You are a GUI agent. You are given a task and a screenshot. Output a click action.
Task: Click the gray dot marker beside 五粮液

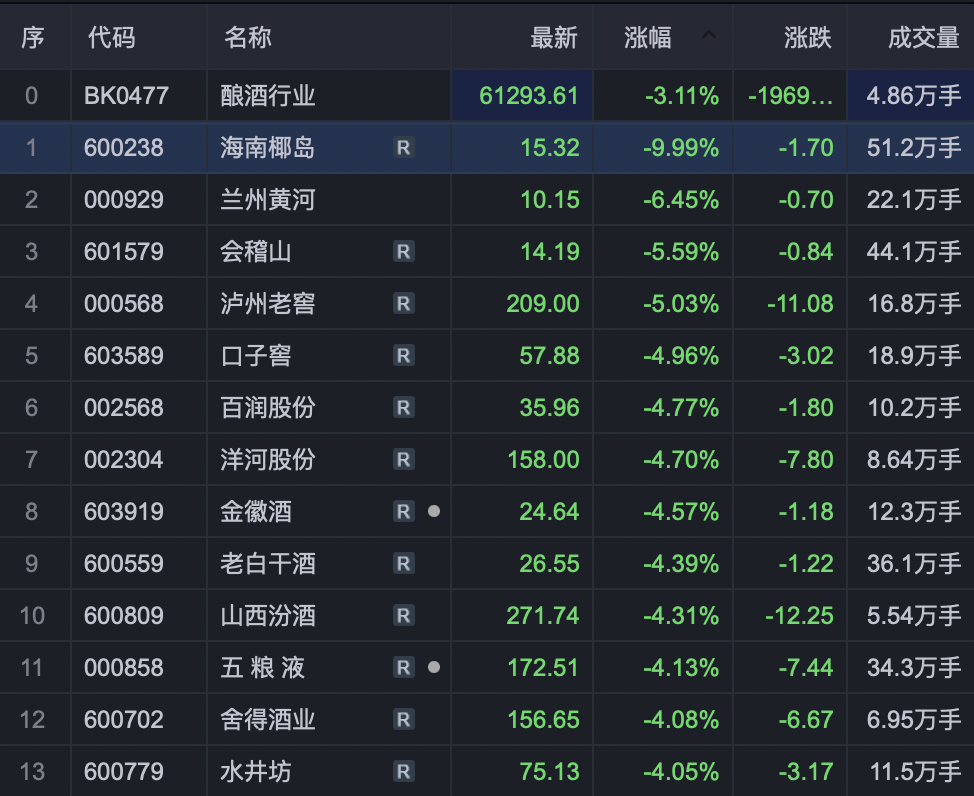434,667
